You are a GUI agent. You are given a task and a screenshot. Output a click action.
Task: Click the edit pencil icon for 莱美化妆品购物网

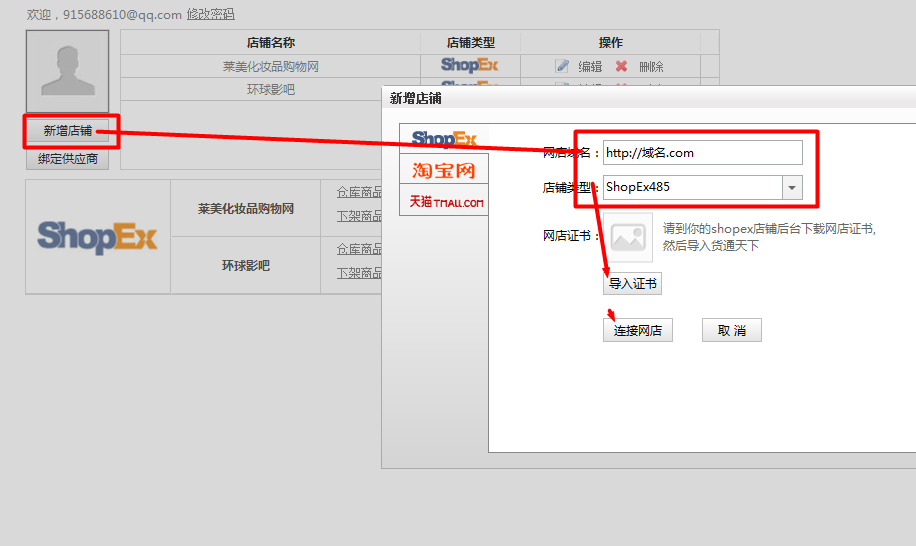point(562,66)
